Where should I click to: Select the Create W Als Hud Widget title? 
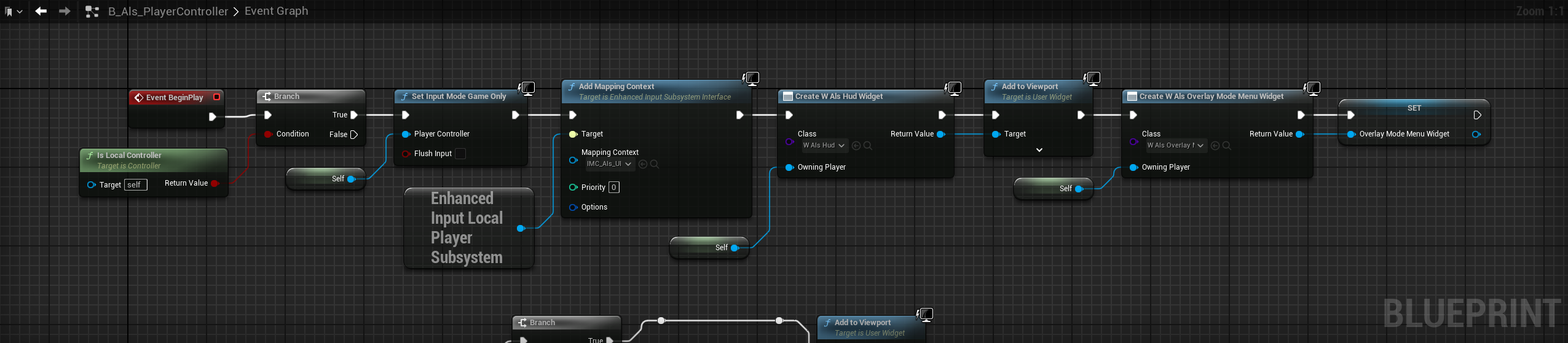click(838, 97)
